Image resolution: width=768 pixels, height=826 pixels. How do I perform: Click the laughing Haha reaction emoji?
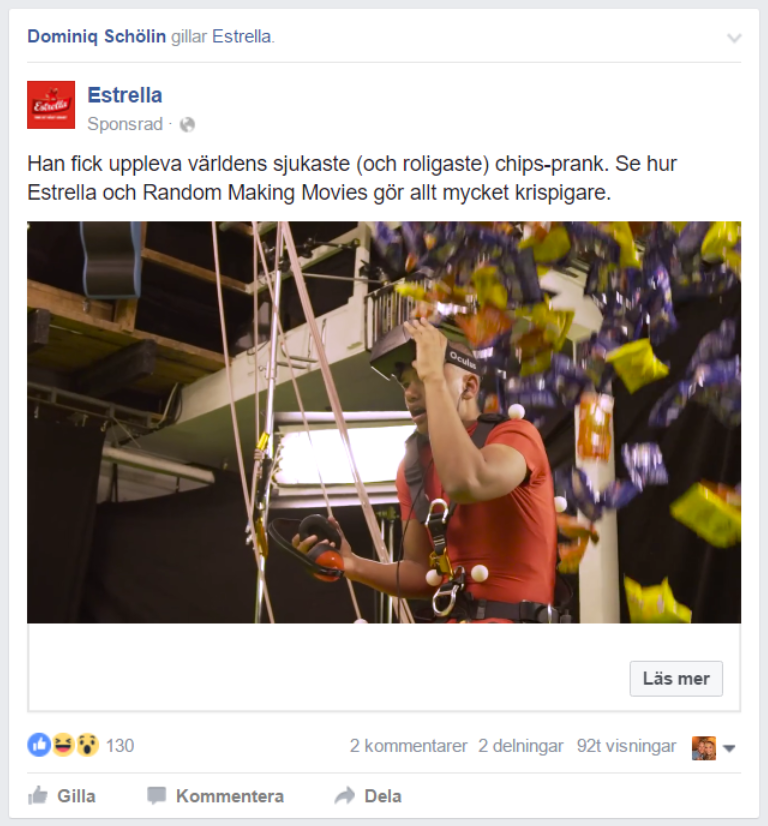63,745
